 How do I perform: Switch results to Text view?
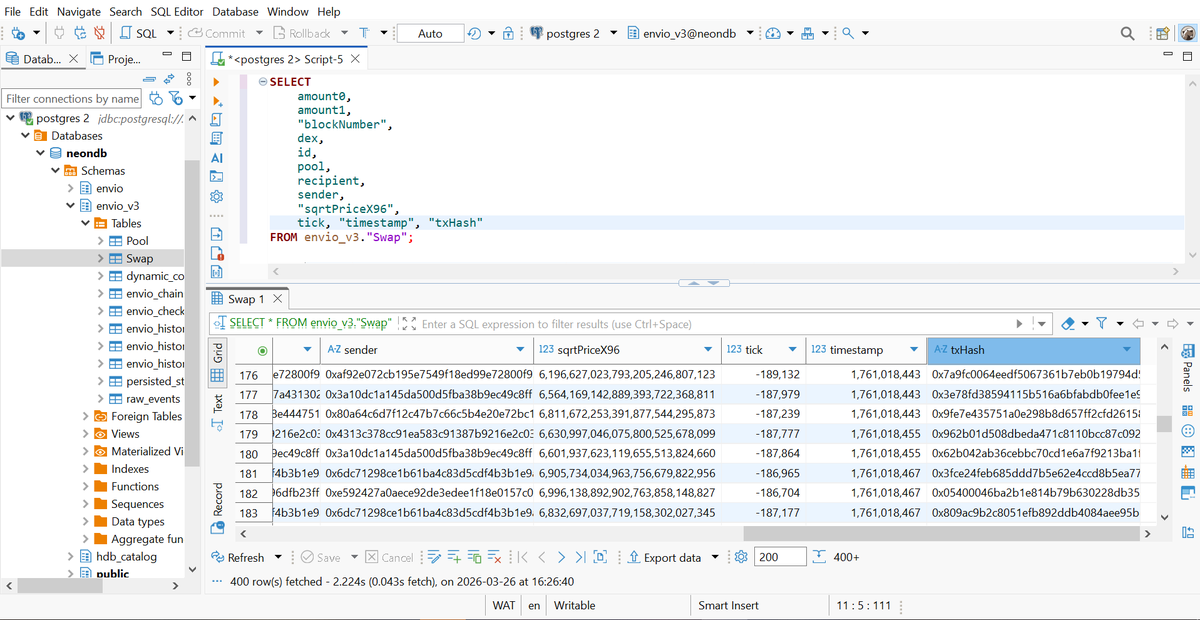[x=217, y=412]
